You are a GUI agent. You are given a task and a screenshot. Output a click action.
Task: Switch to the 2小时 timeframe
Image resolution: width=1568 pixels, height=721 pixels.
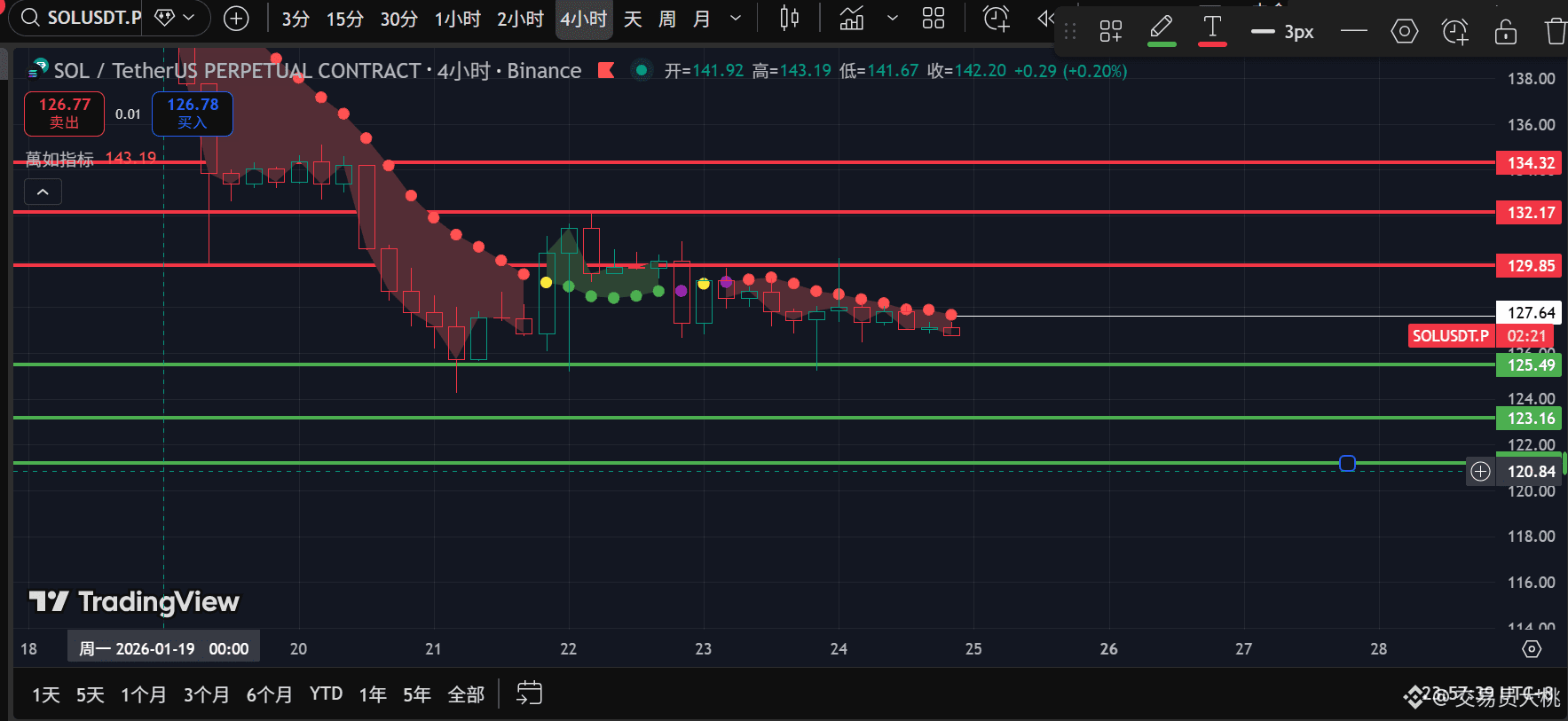pos(520,19)
